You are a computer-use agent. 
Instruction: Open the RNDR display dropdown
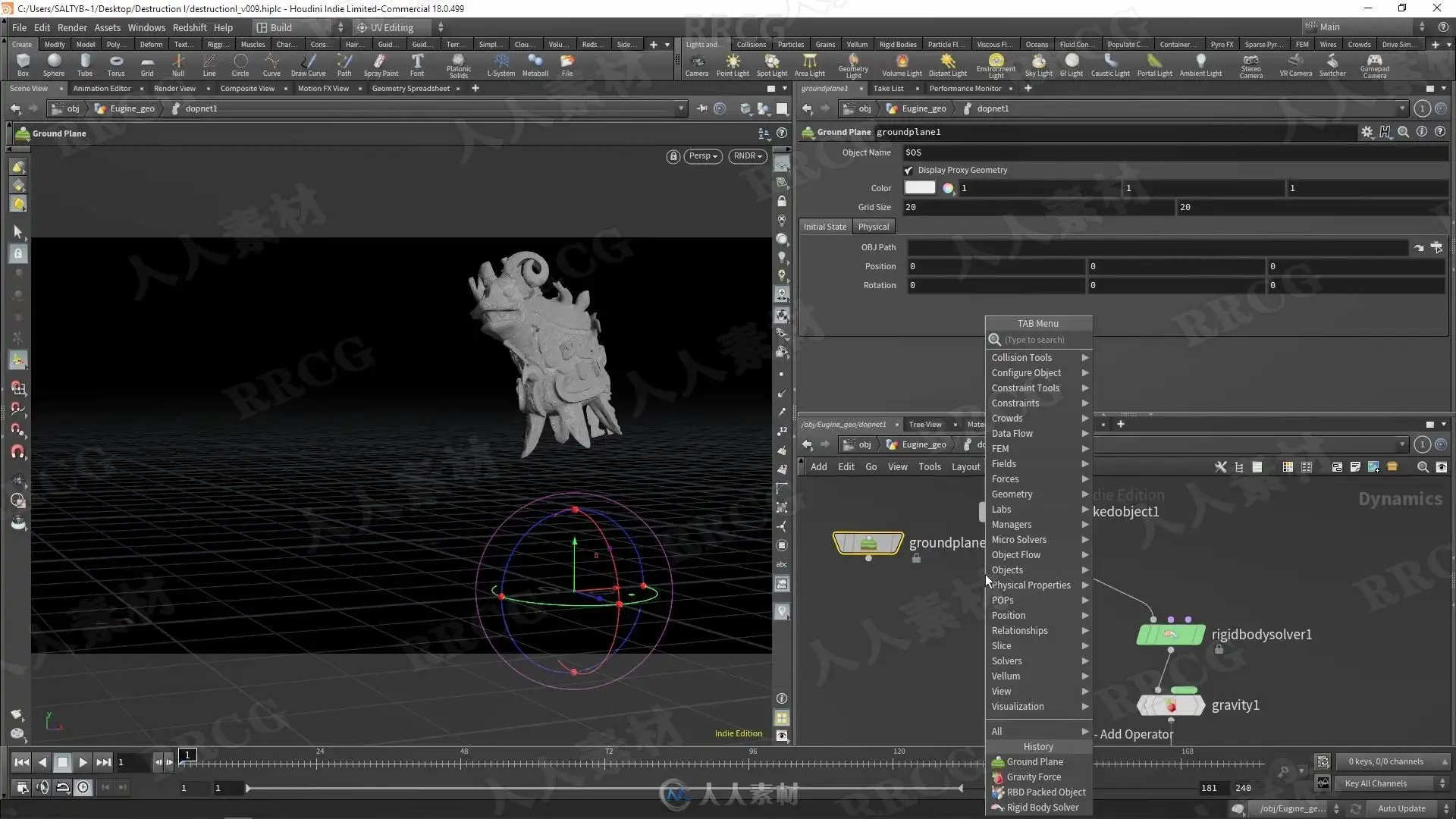(x=747, y=156)
